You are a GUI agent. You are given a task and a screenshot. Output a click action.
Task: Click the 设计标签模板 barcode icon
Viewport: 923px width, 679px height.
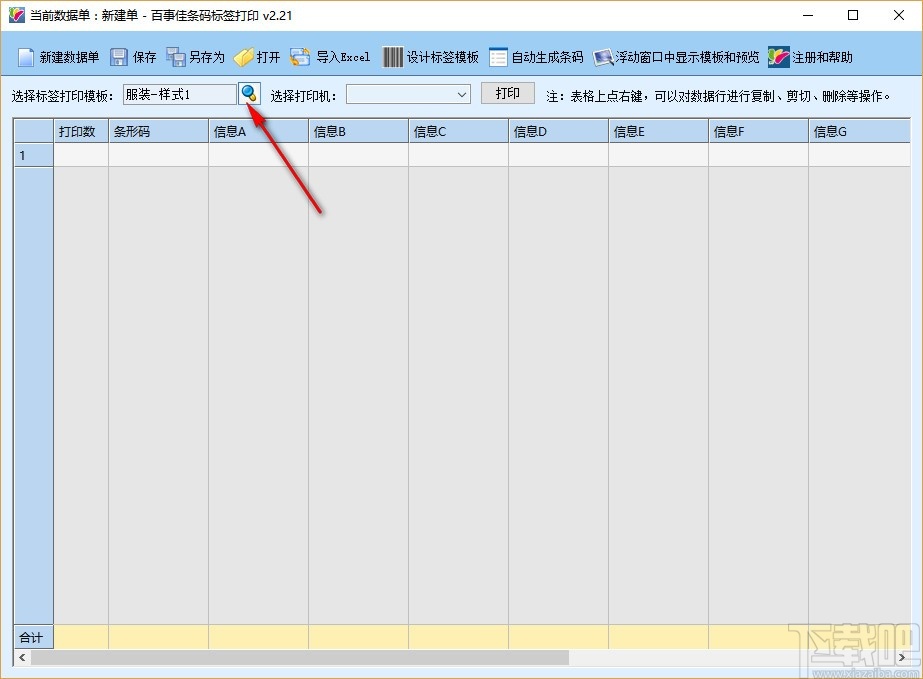393,57
